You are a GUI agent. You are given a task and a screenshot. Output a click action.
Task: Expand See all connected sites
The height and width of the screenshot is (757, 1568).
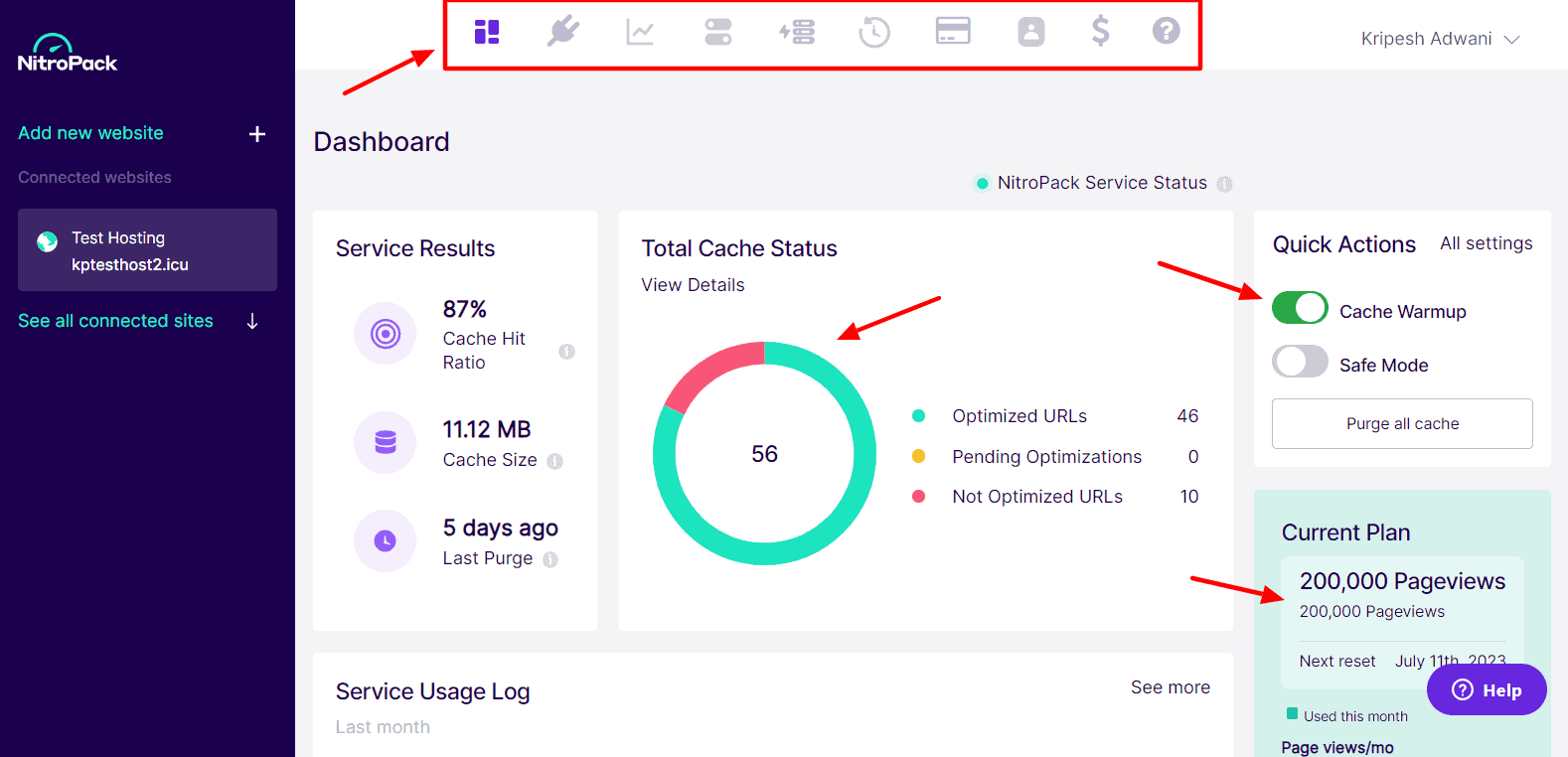click(137, 321)
